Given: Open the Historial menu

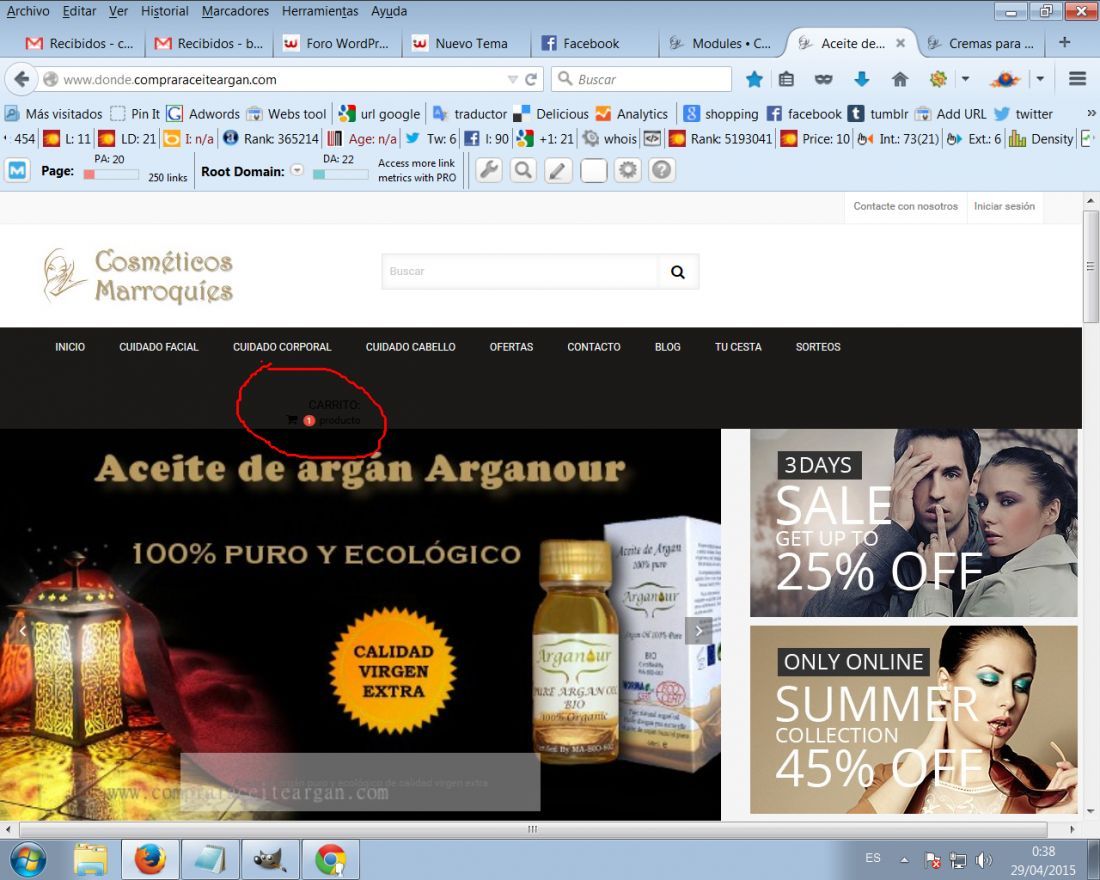Looking at the screenshot, I should tap(164, 11).
